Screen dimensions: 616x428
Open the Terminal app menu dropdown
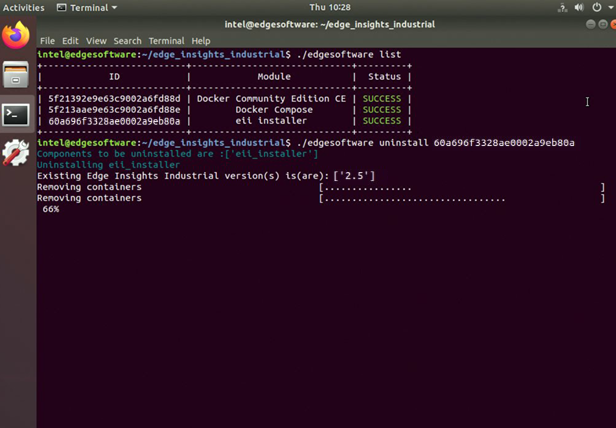[87, 7]
